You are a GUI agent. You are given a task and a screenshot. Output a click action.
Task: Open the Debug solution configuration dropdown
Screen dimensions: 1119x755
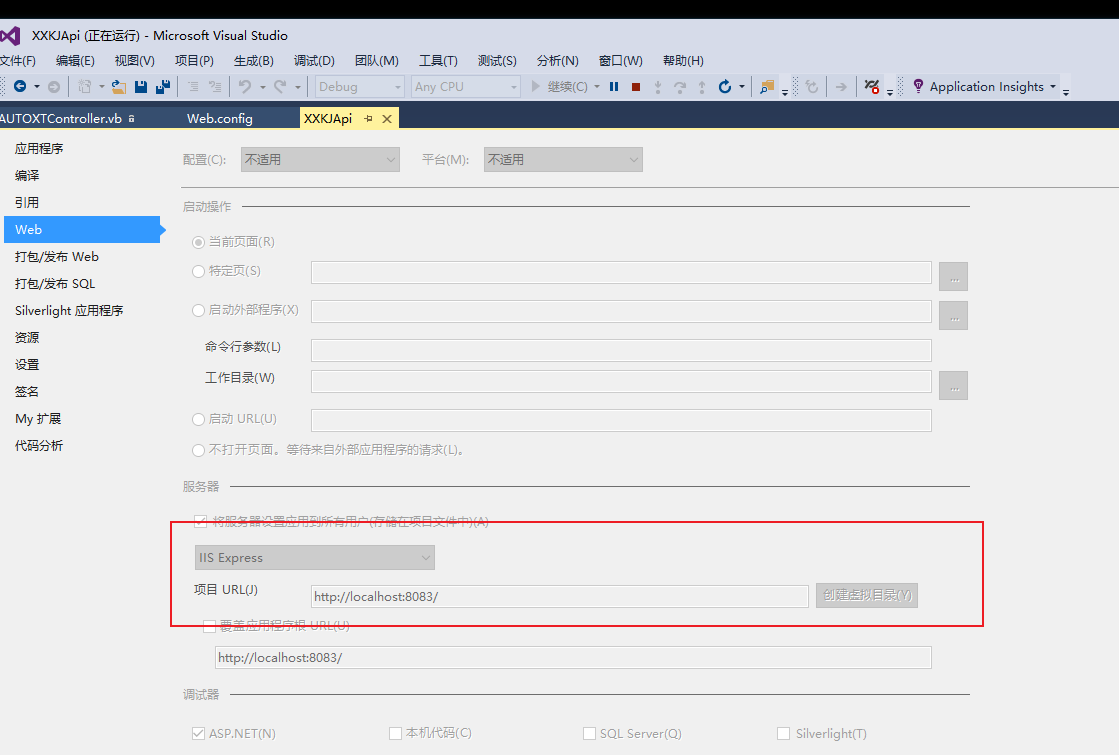[360, 86]
